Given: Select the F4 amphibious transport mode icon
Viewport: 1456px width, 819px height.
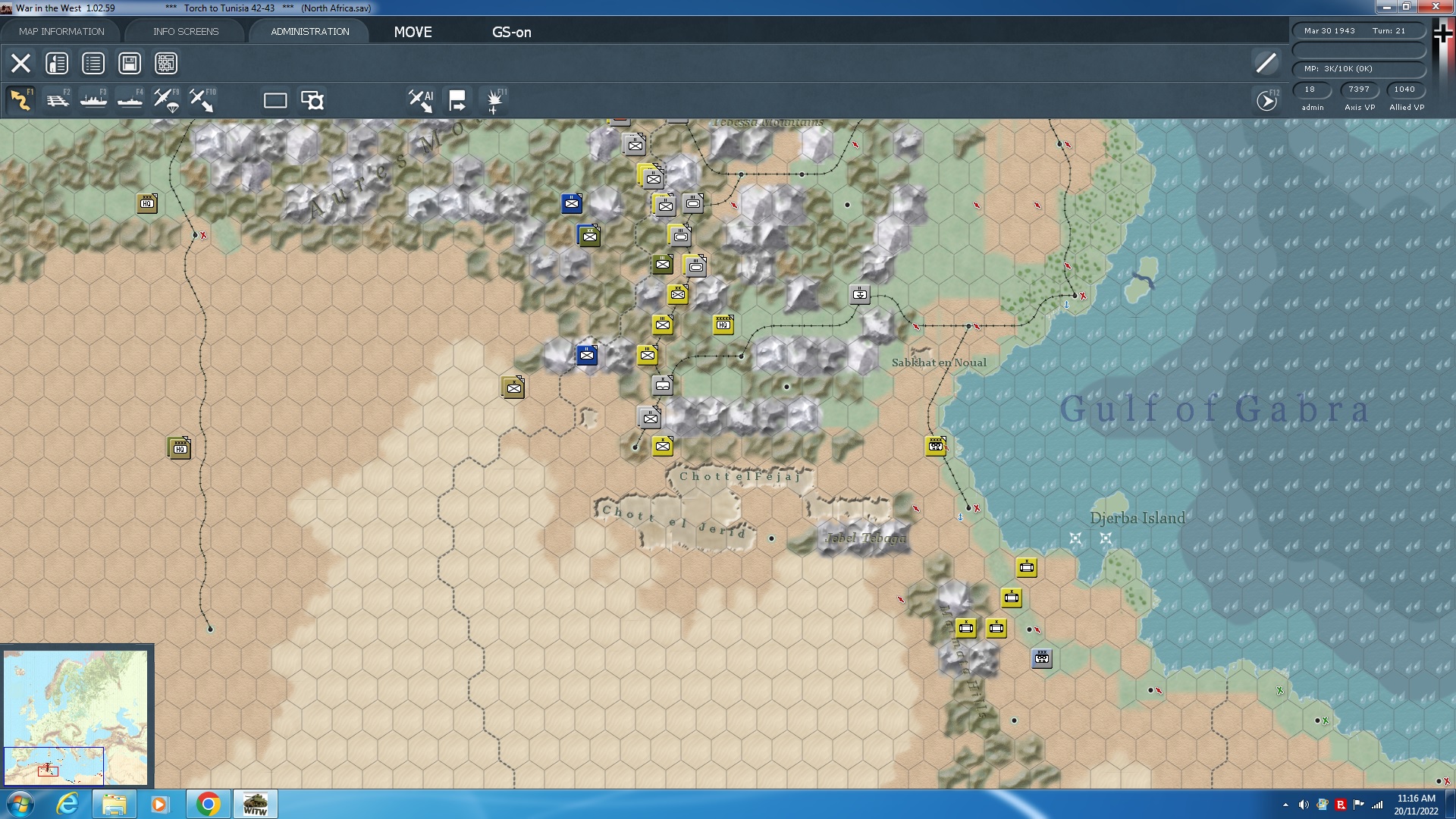Looking at the screenshot, I should pos(130,100).
